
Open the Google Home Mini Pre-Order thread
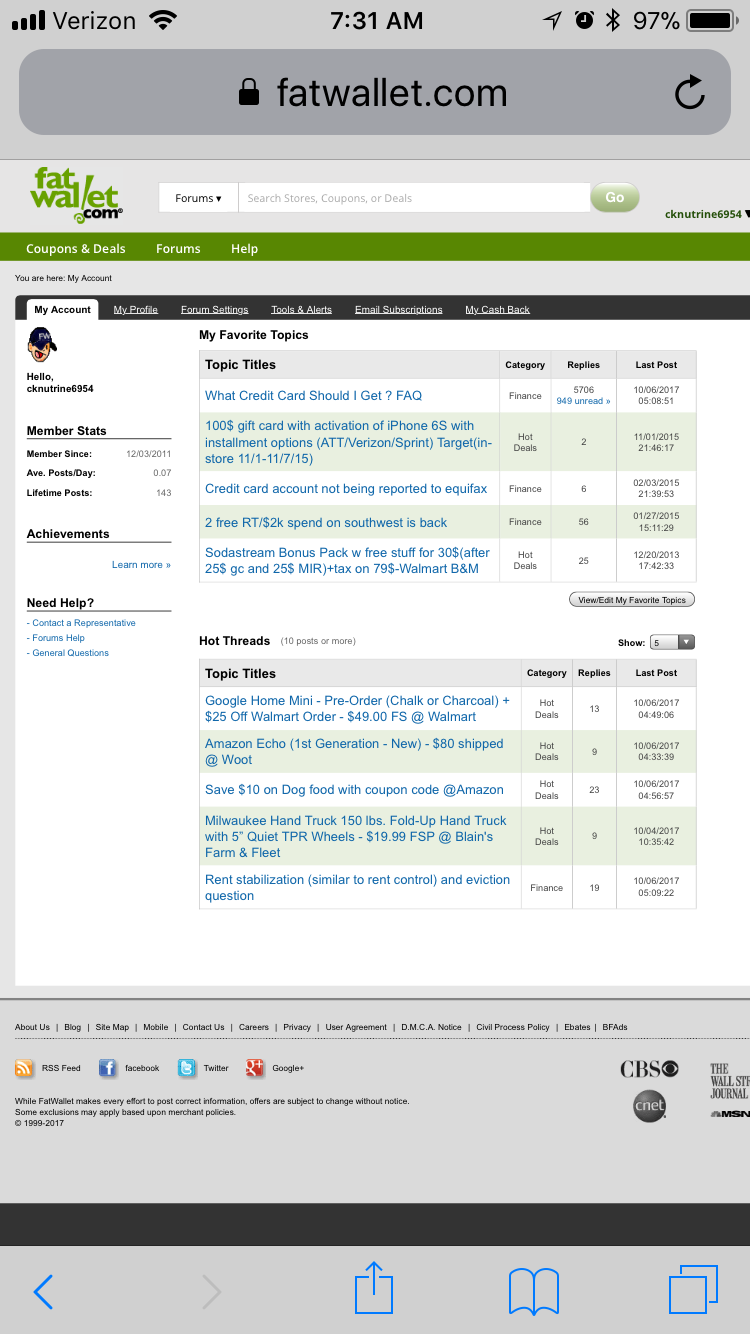click(x=357, y=709)
